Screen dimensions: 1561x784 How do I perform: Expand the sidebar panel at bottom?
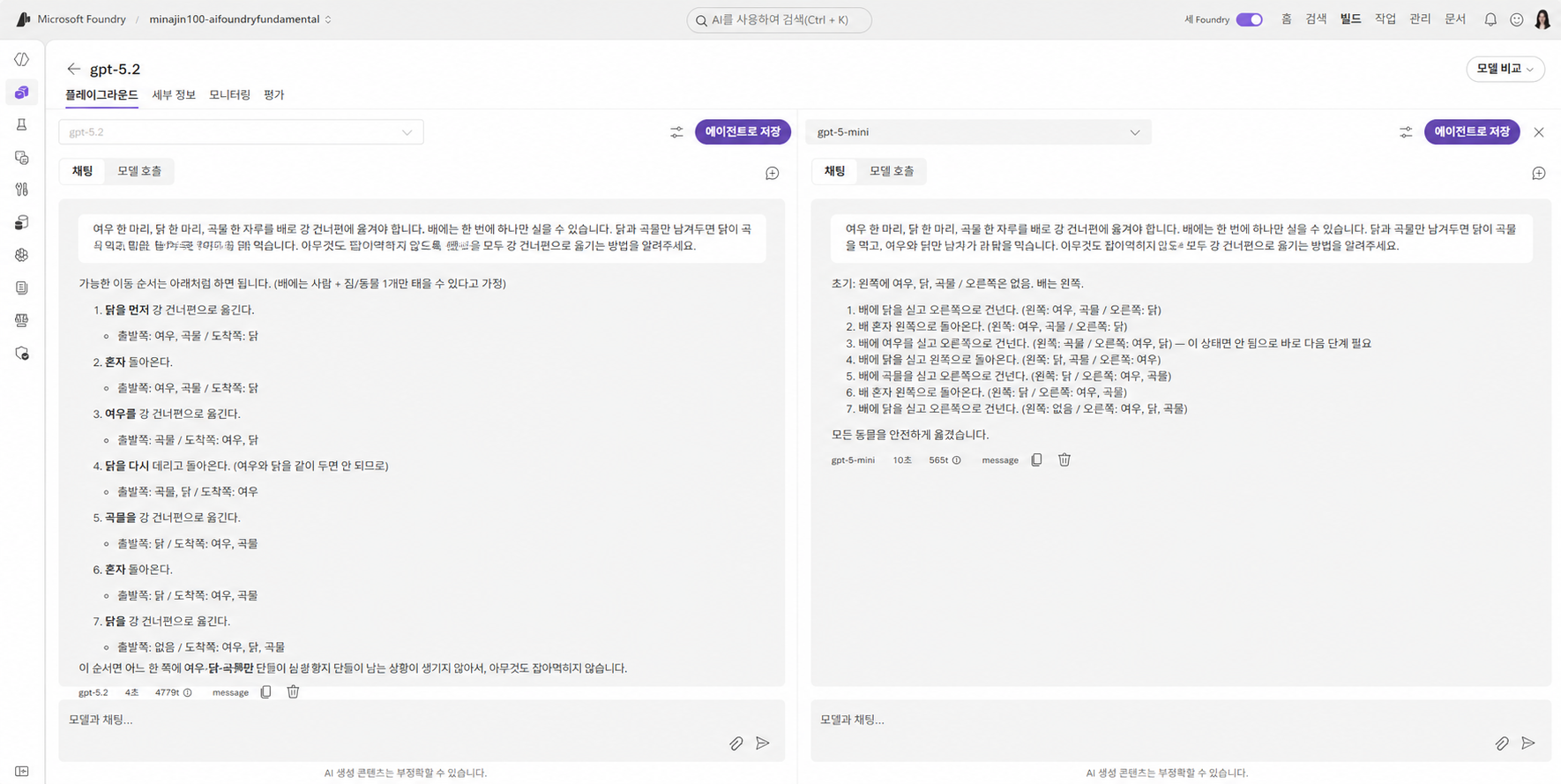tap(22, 772)
